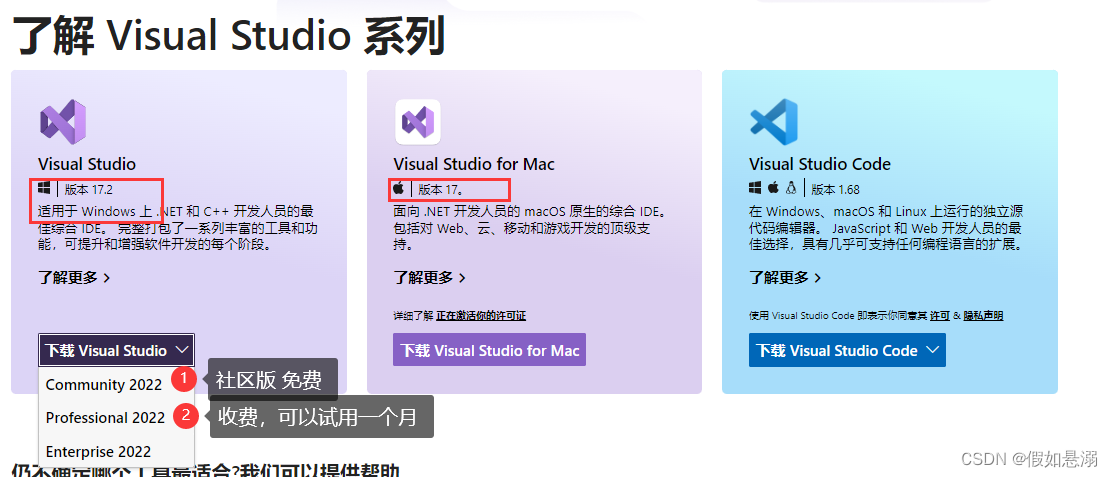Click the 版本 1.68 text
This screenshot has height=477, width=1113.
coord(835,190)
